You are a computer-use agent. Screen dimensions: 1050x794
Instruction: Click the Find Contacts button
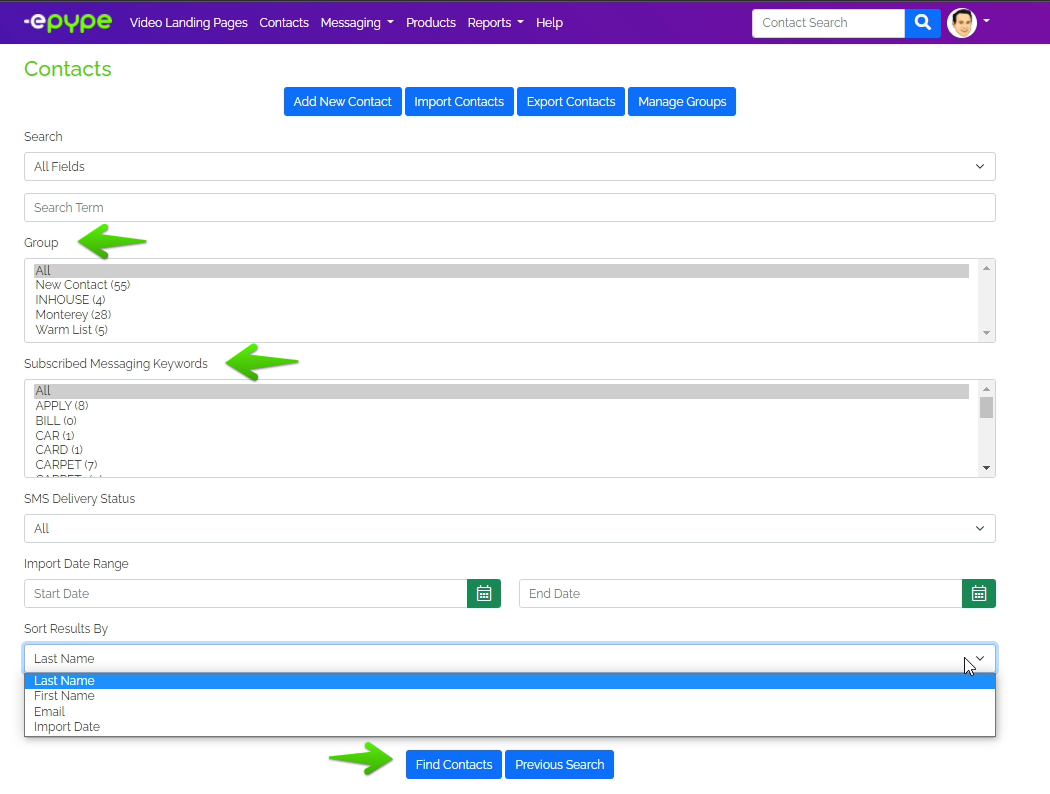[453, 765]
